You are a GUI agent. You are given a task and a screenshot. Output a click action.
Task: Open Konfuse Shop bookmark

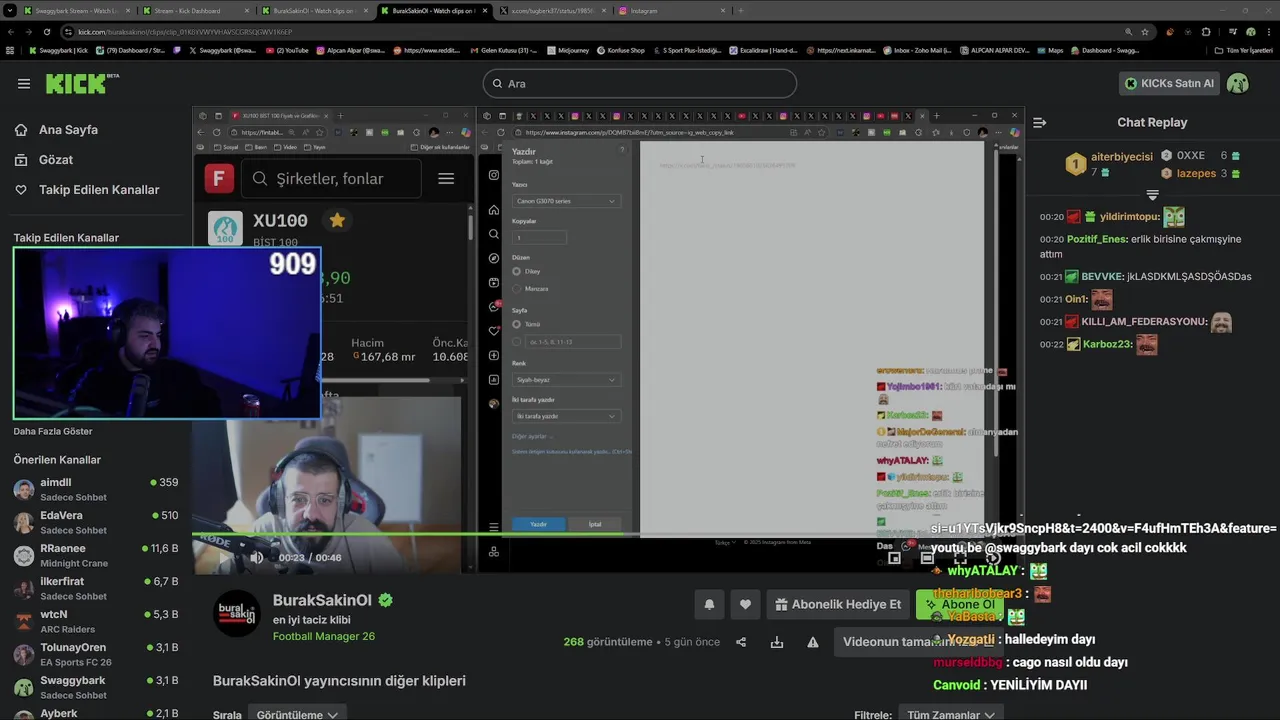(620, 50)
